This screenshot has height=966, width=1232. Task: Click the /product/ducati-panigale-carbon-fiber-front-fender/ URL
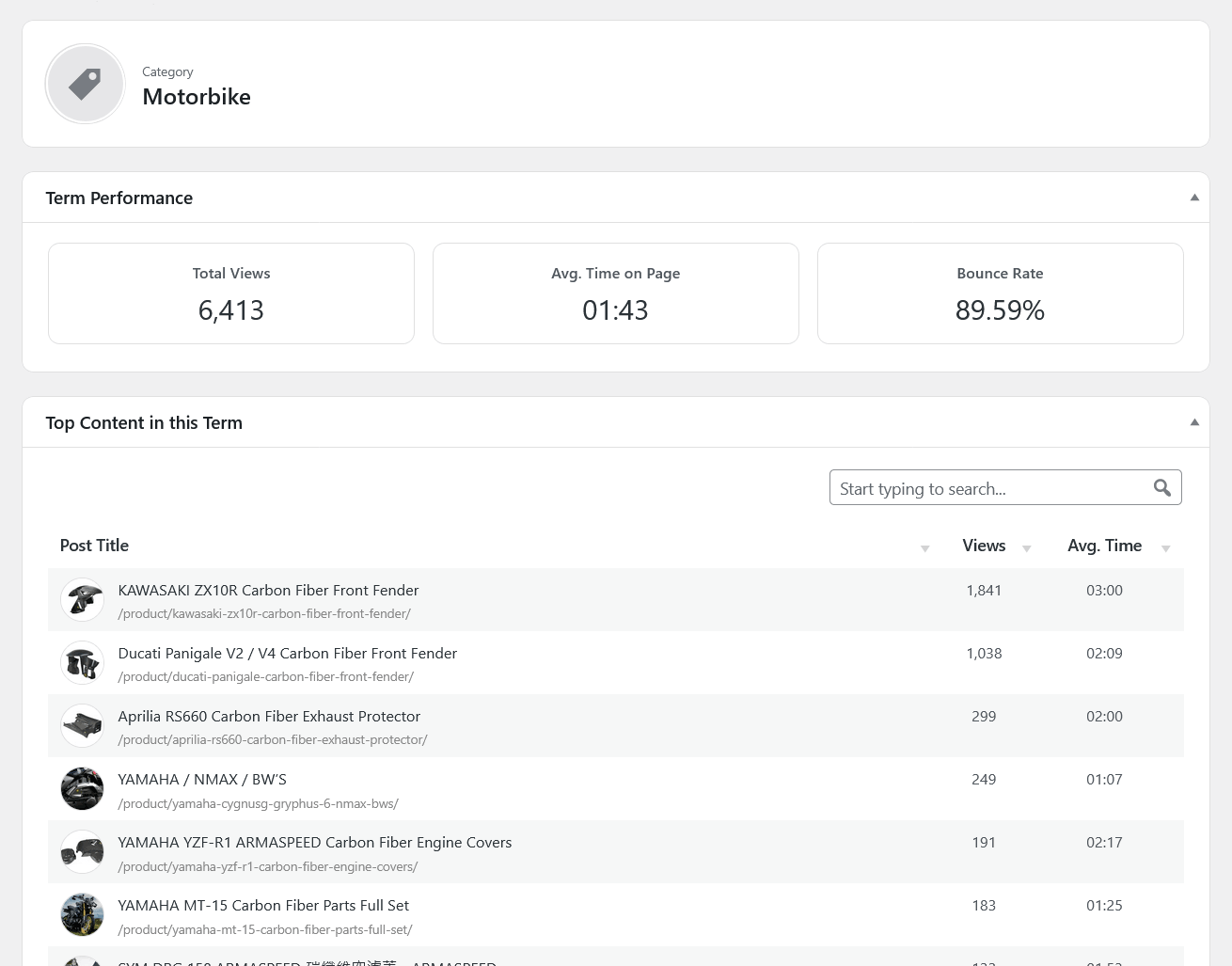click(x=265, y=676)
